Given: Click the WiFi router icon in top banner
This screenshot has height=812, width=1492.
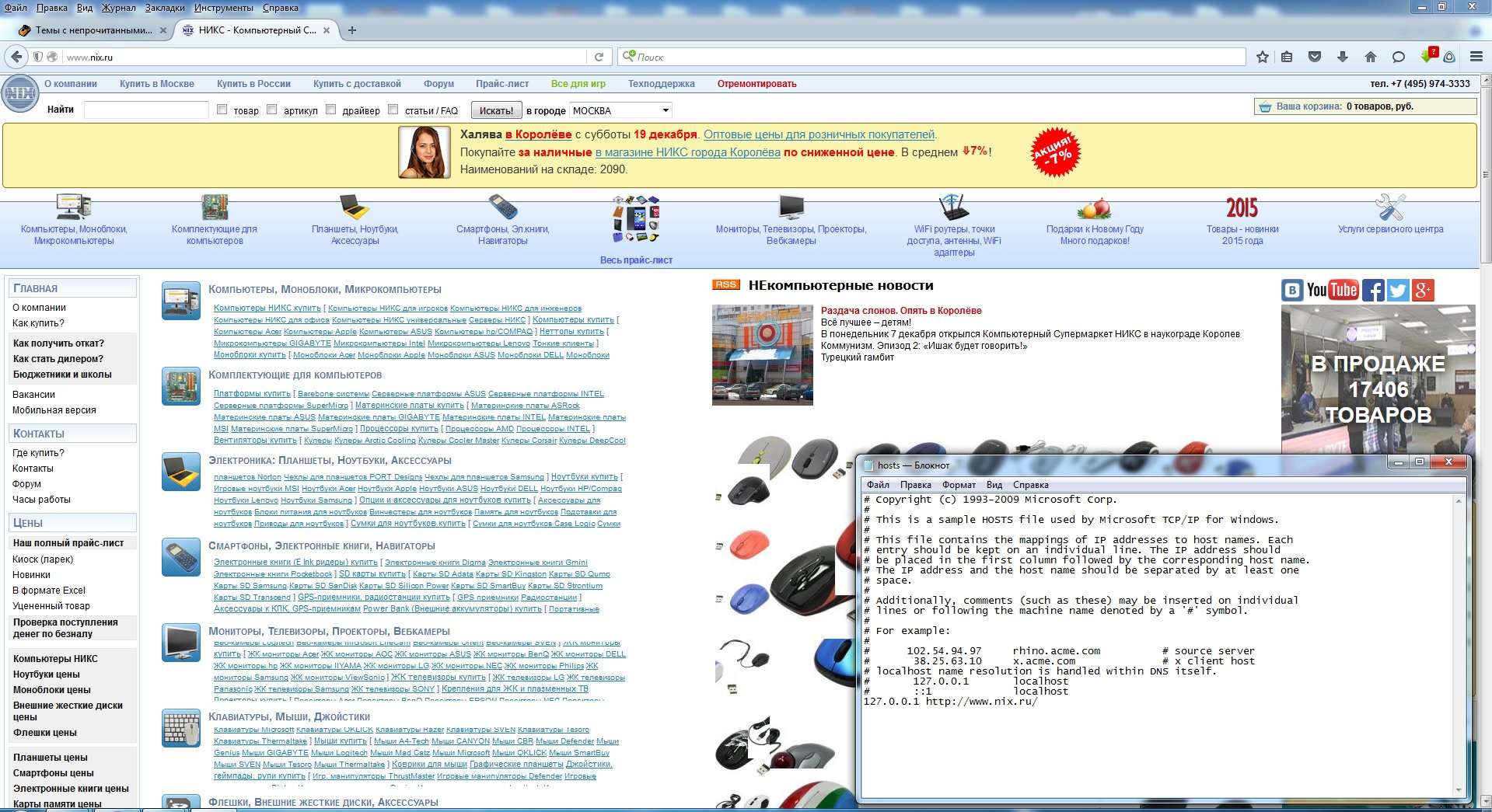Looking at the screenshot, I should click(953, 207).
